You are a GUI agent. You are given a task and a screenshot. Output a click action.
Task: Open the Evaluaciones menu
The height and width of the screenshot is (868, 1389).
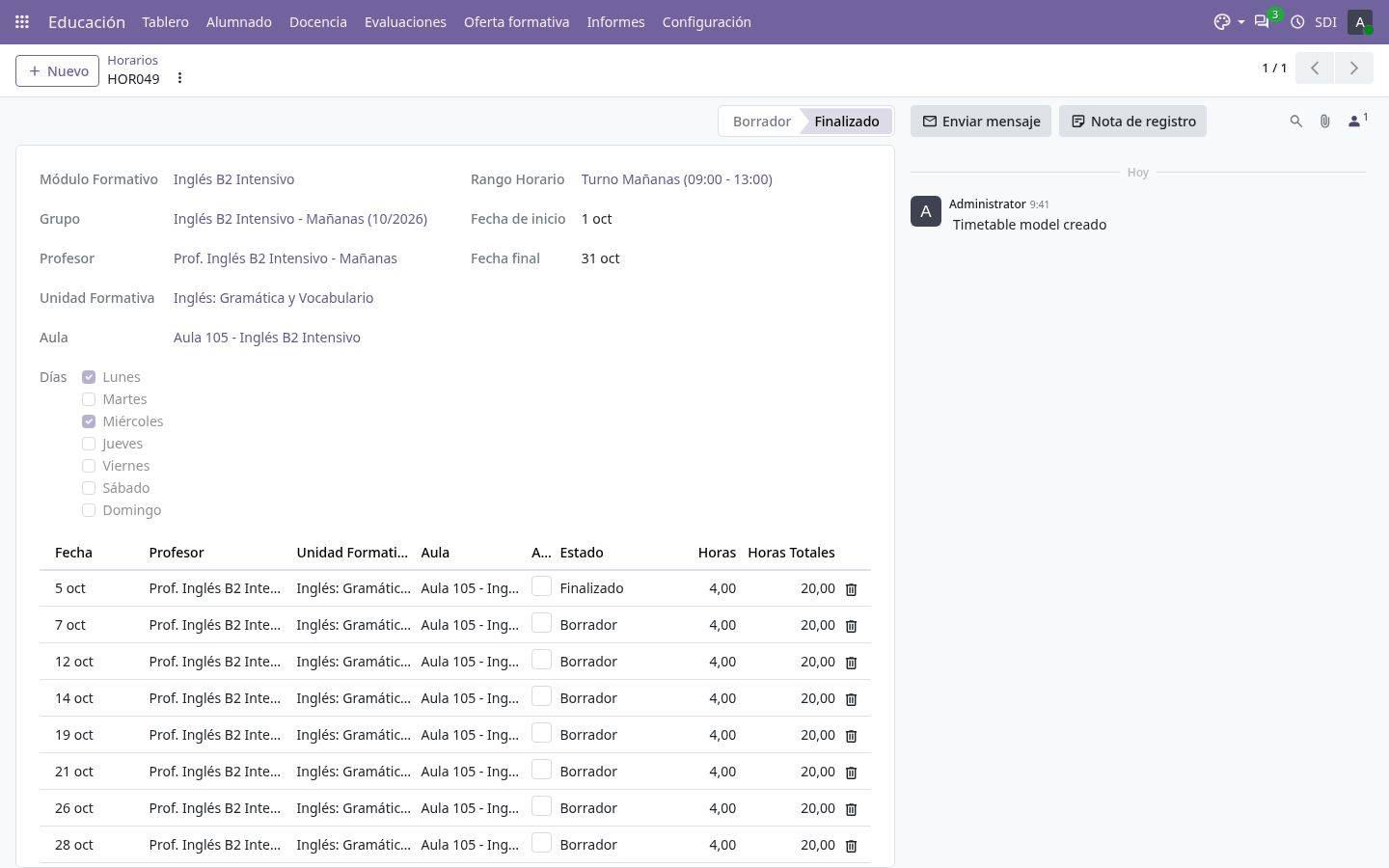click(x=405, y=21)
